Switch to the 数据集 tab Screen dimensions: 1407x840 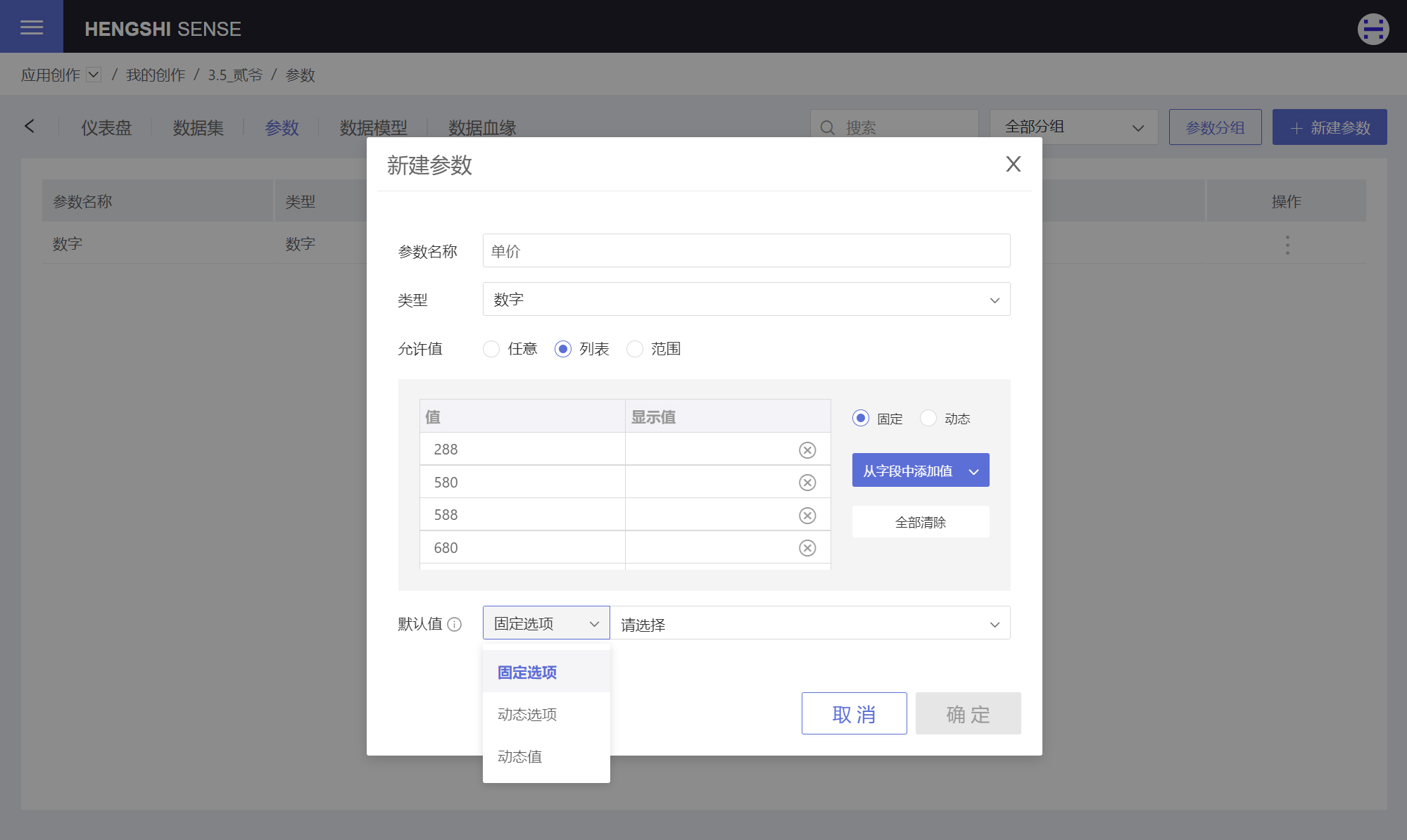(198, 127)
